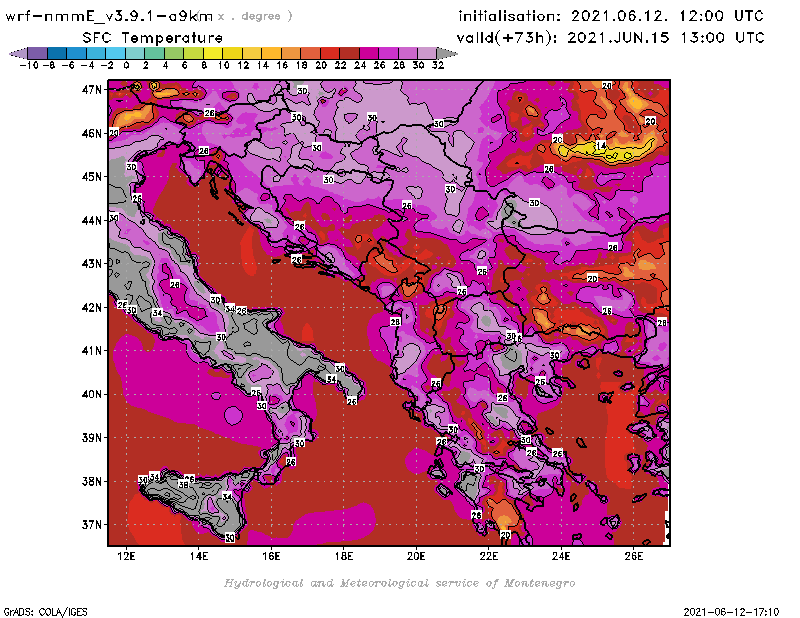800x618 pixels.
Task: Click the legend swatch between 20 and 22
Action: click(330, 53)
